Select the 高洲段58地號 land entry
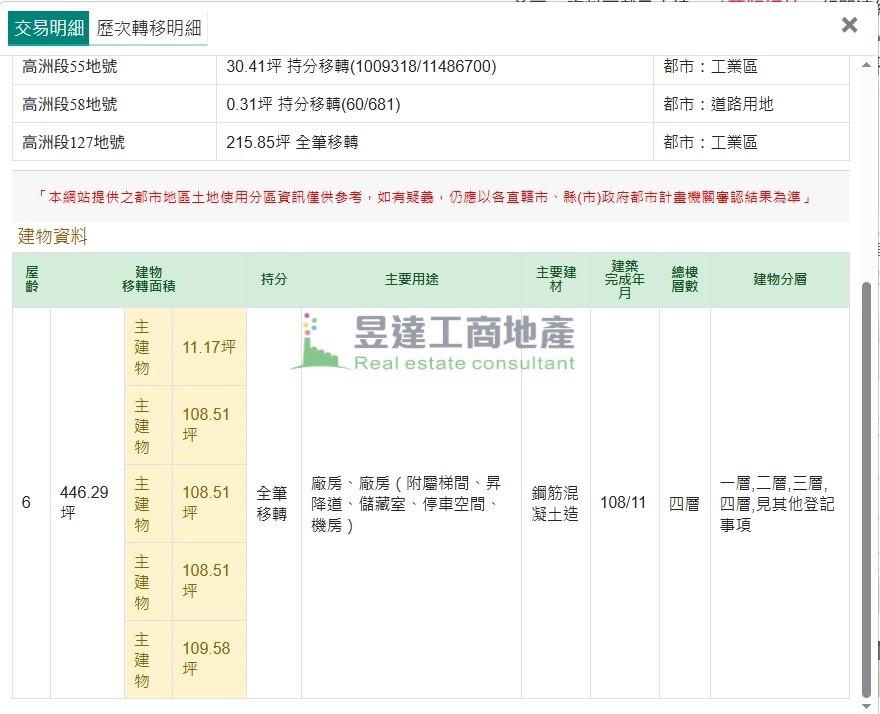The width and height of the screenshot is (880, 714). click(69, 104)
